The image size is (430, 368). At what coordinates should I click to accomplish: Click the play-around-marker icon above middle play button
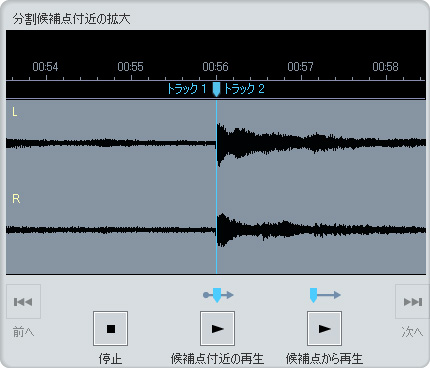tap(218, 295)
